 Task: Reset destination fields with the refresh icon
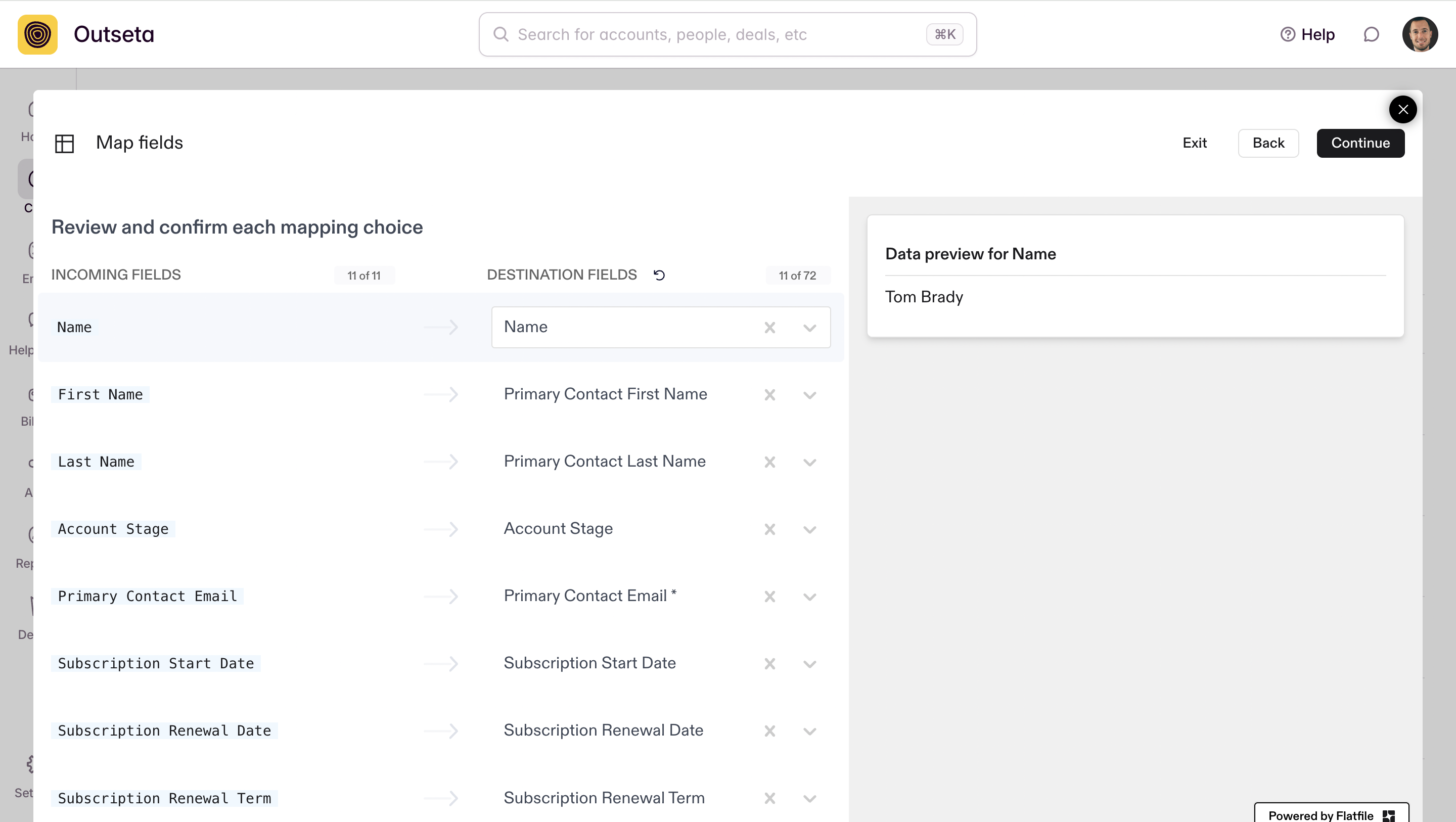(659, 275)
